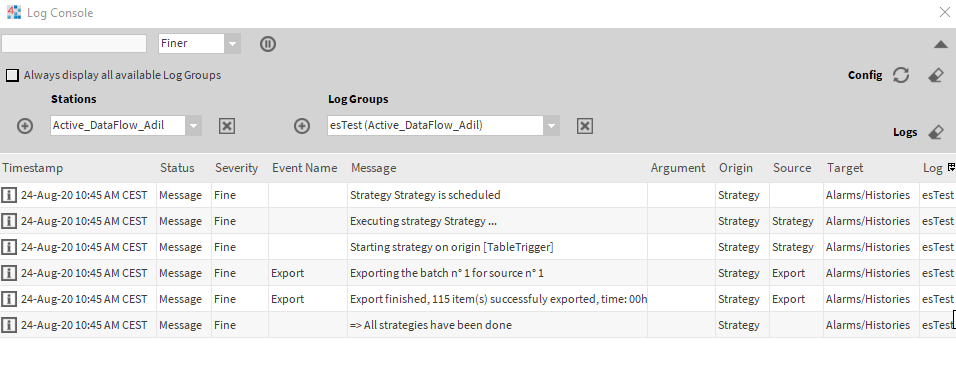956x379 pixels.
Task: Add a new station with the plus icon
Action: point(25,126)
